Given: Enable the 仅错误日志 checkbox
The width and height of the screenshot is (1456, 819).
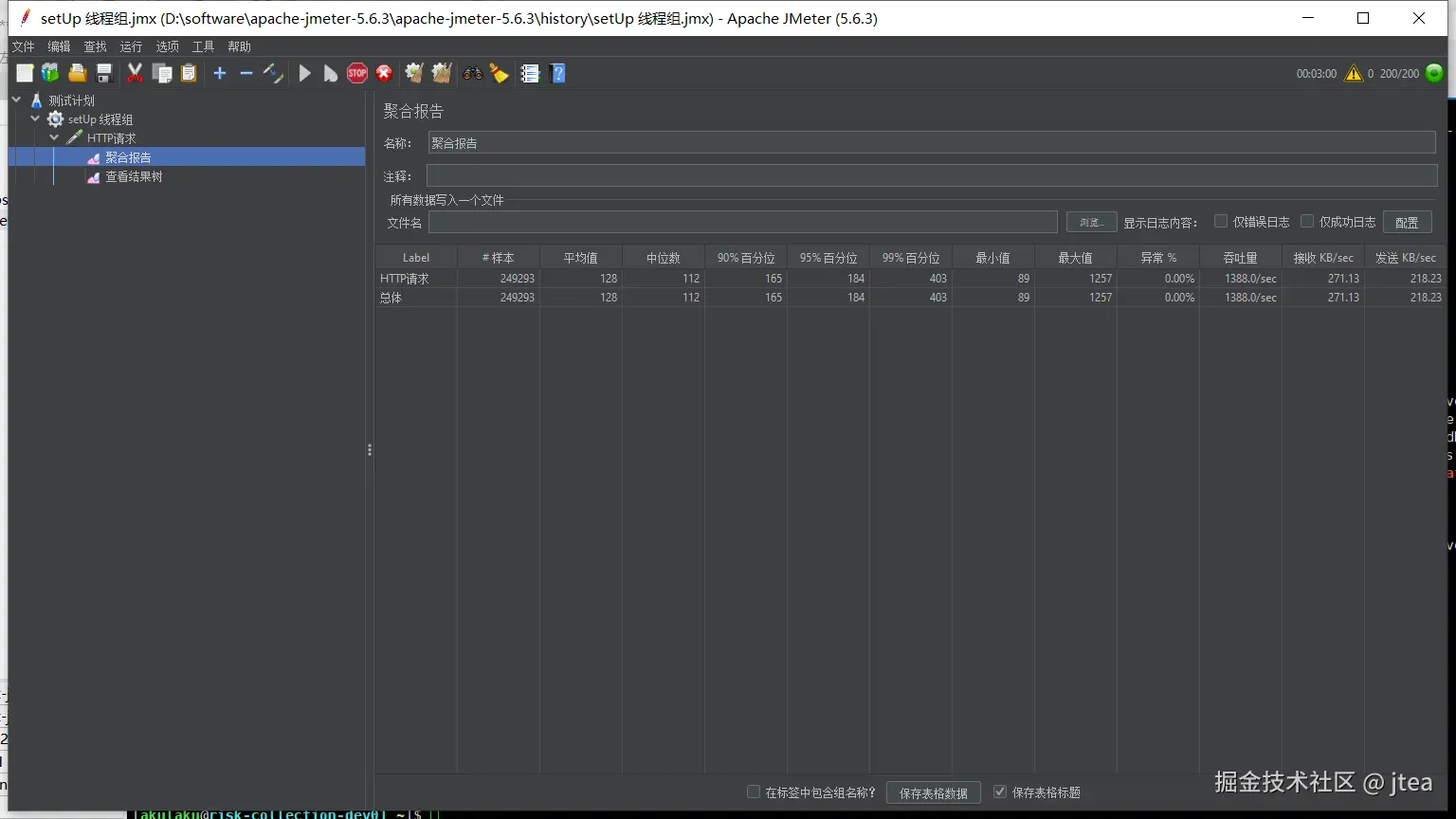Looking at the screenshot, I should 1221,221.
